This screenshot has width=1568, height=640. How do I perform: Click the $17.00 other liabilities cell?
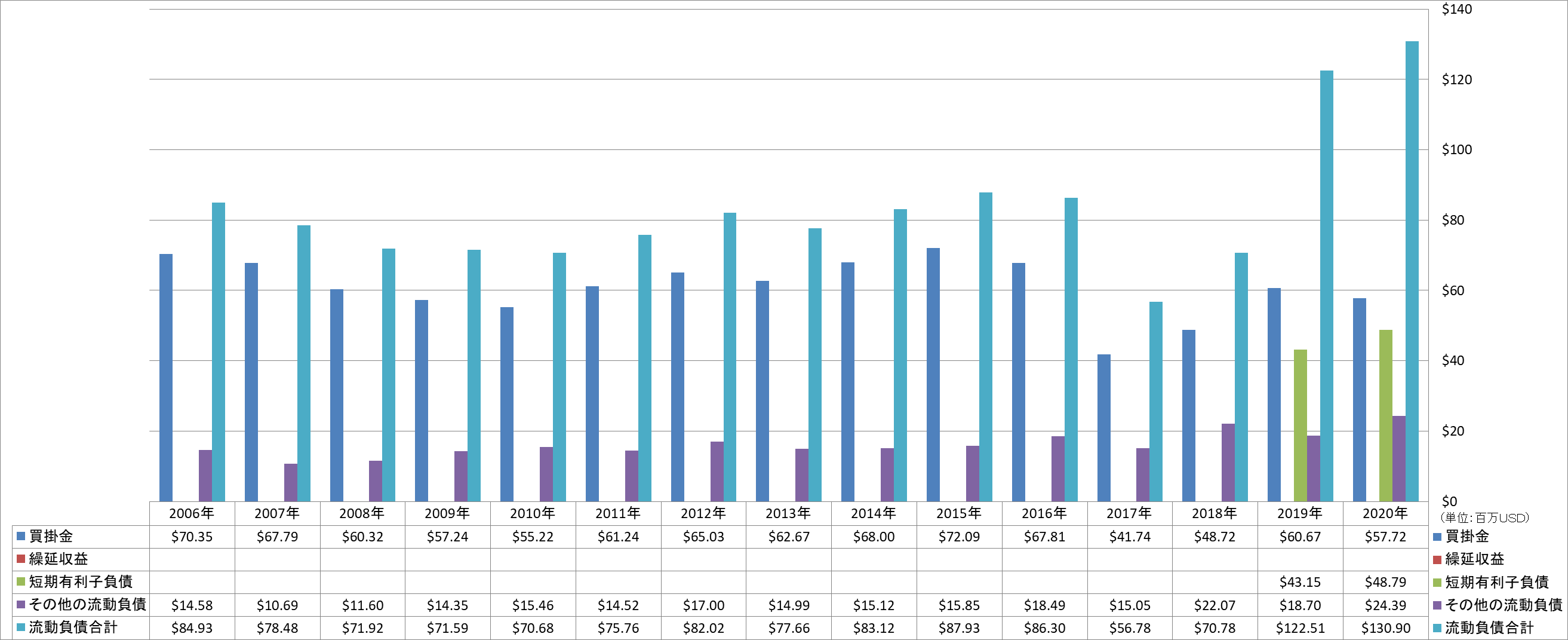(703, 605)
